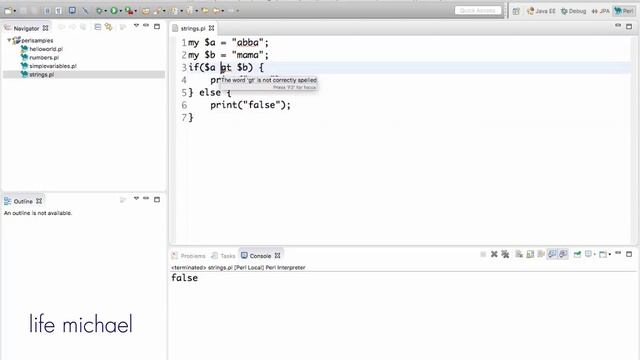640x360 pixels.
Task: Click the spelling tooltip for 'gt'
Action: 269,83
